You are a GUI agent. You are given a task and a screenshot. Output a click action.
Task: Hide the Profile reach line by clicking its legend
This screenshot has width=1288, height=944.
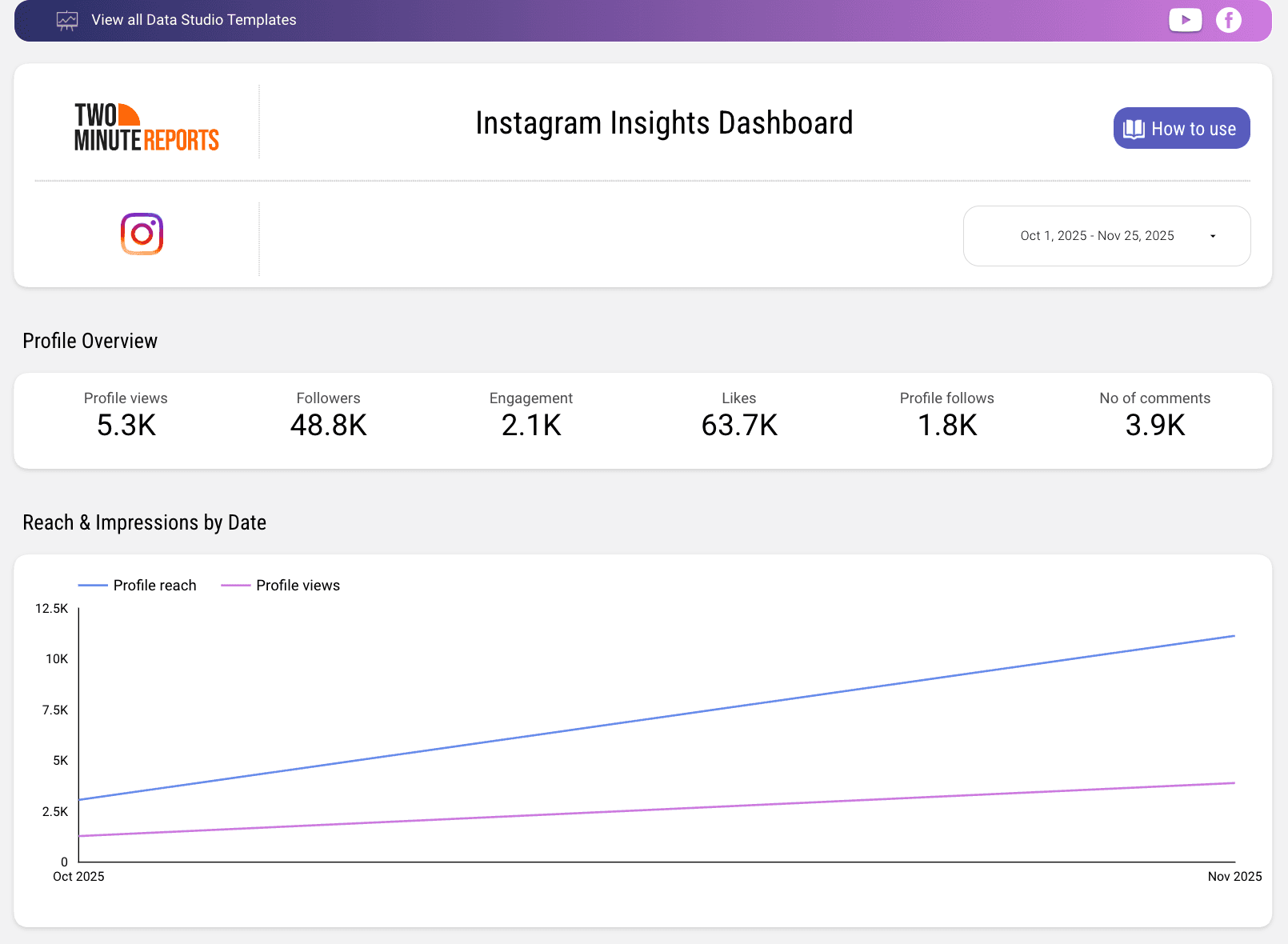point(138,585)
